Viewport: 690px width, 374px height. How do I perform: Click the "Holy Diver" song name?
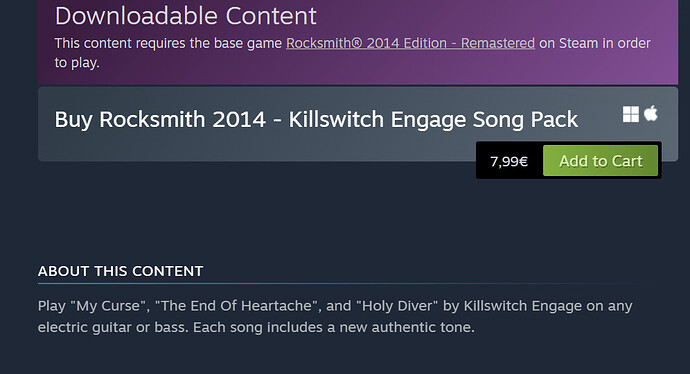400,306
